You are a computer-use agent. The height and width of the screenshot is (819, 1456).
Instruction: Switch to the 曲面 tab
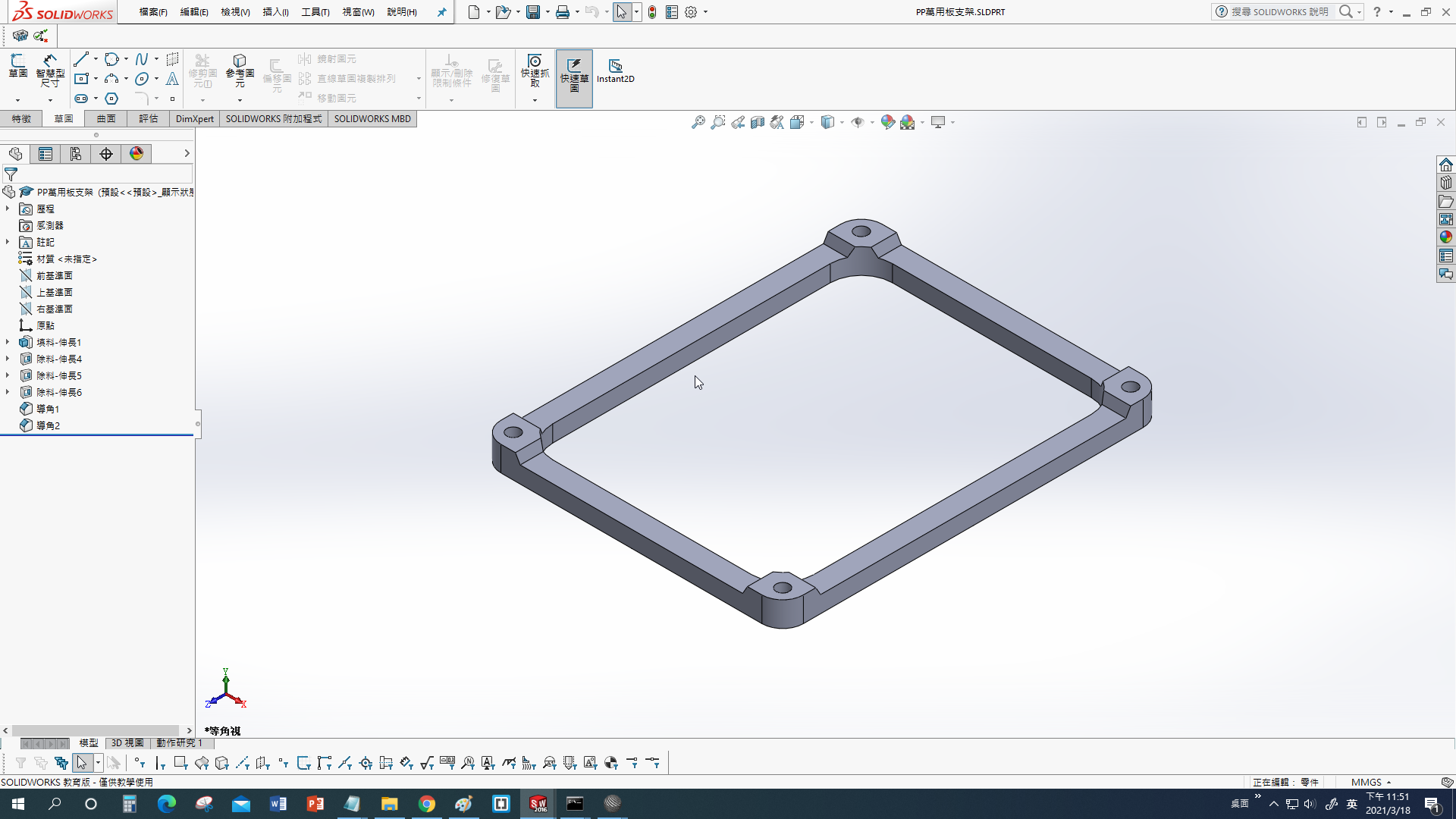coord(106,119)
